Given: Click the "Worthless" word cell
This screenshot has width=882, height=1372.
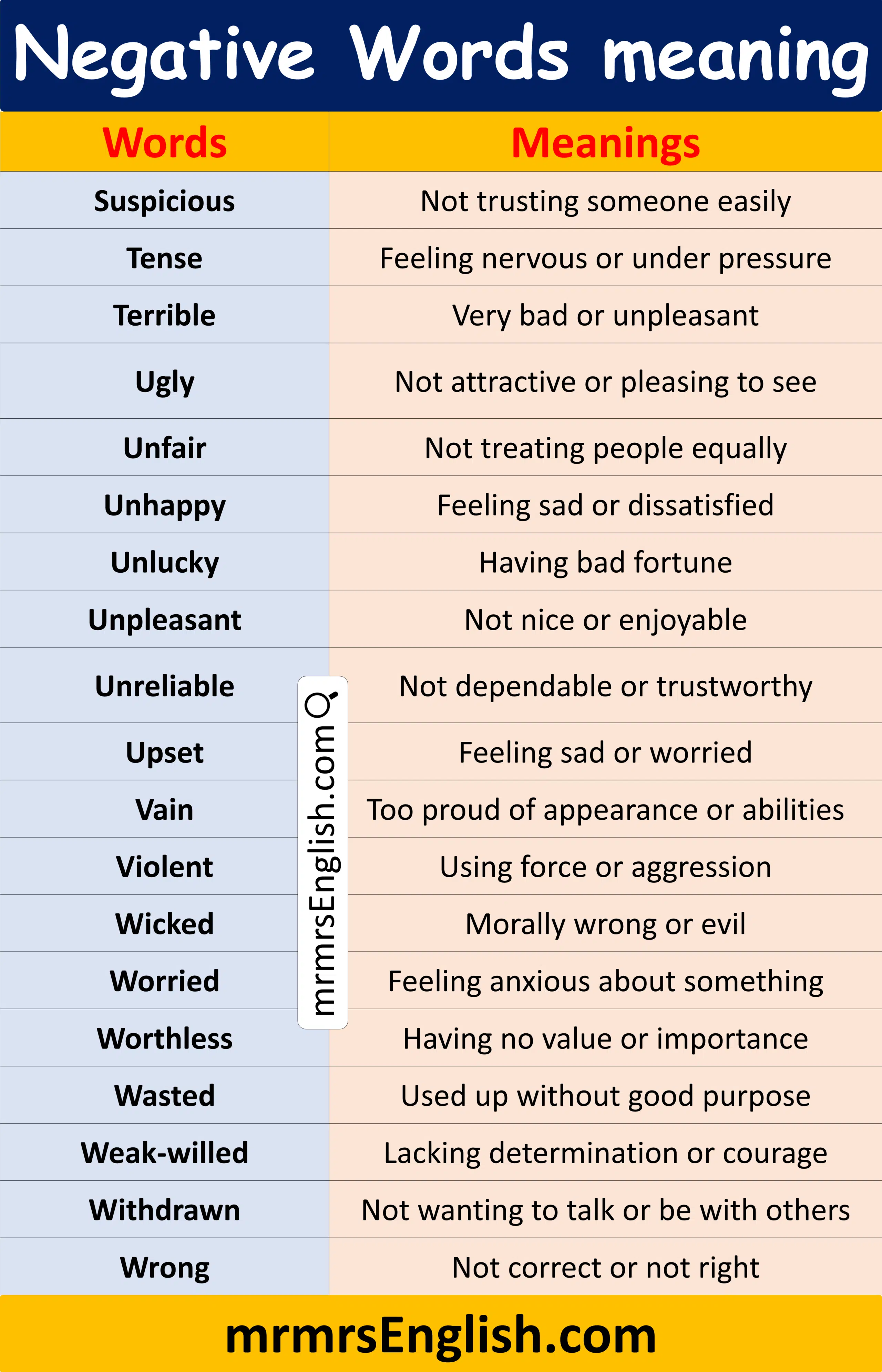Looking at the screenshot, I should click(164, 1039).
